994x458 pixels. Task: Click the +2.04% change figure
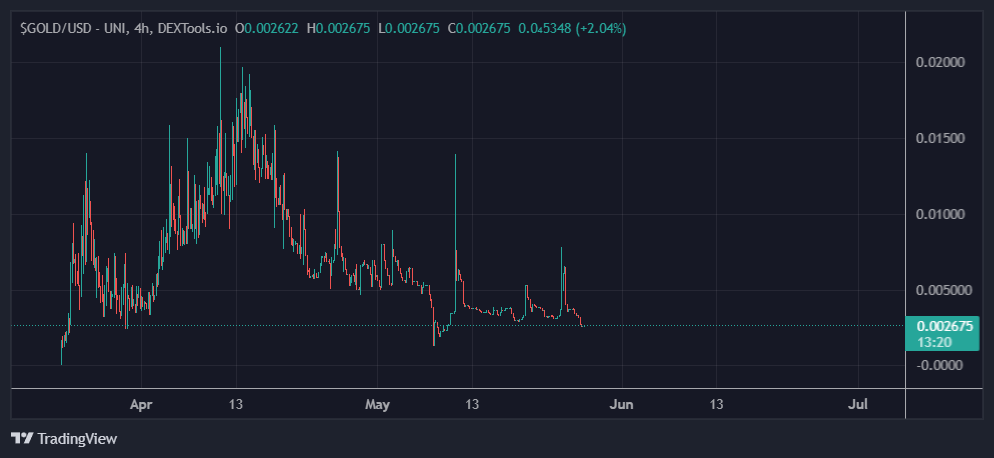601,29
